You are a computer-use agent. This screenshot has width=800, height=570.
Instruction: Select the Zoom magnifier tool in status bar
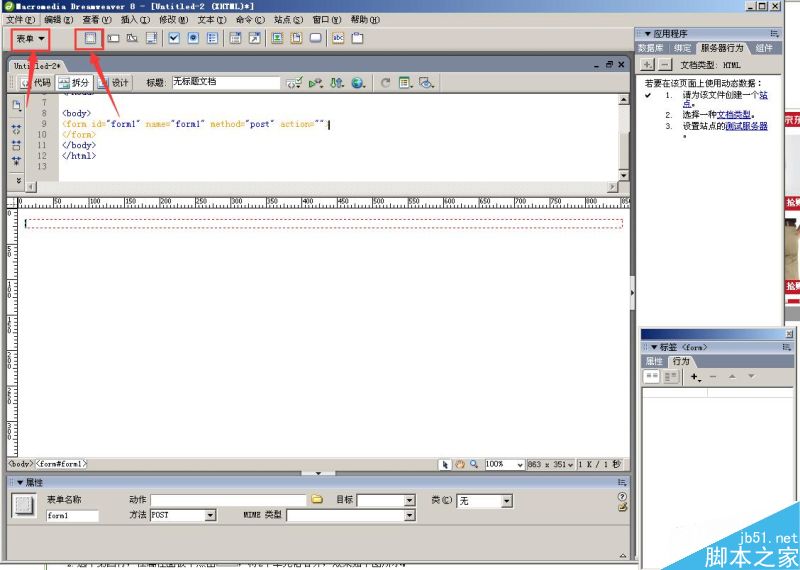(x=473, y=464)
